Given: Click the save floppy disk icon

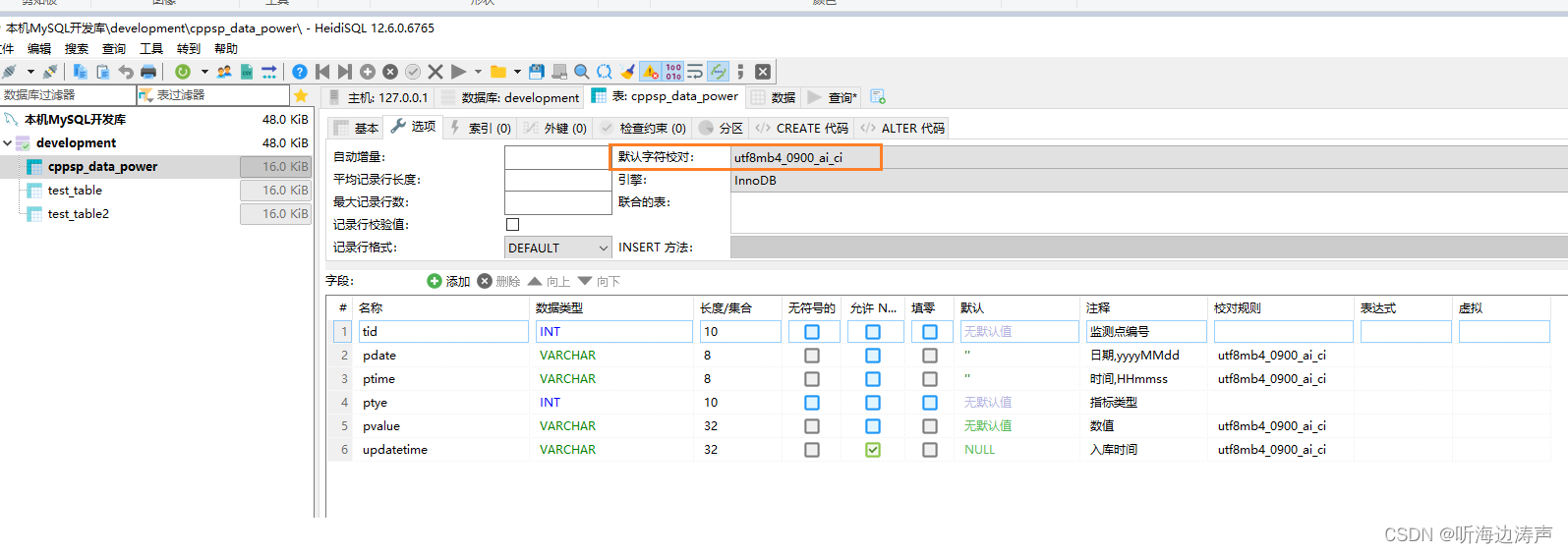Looking at the screenshot, I should tap(537, 72).
